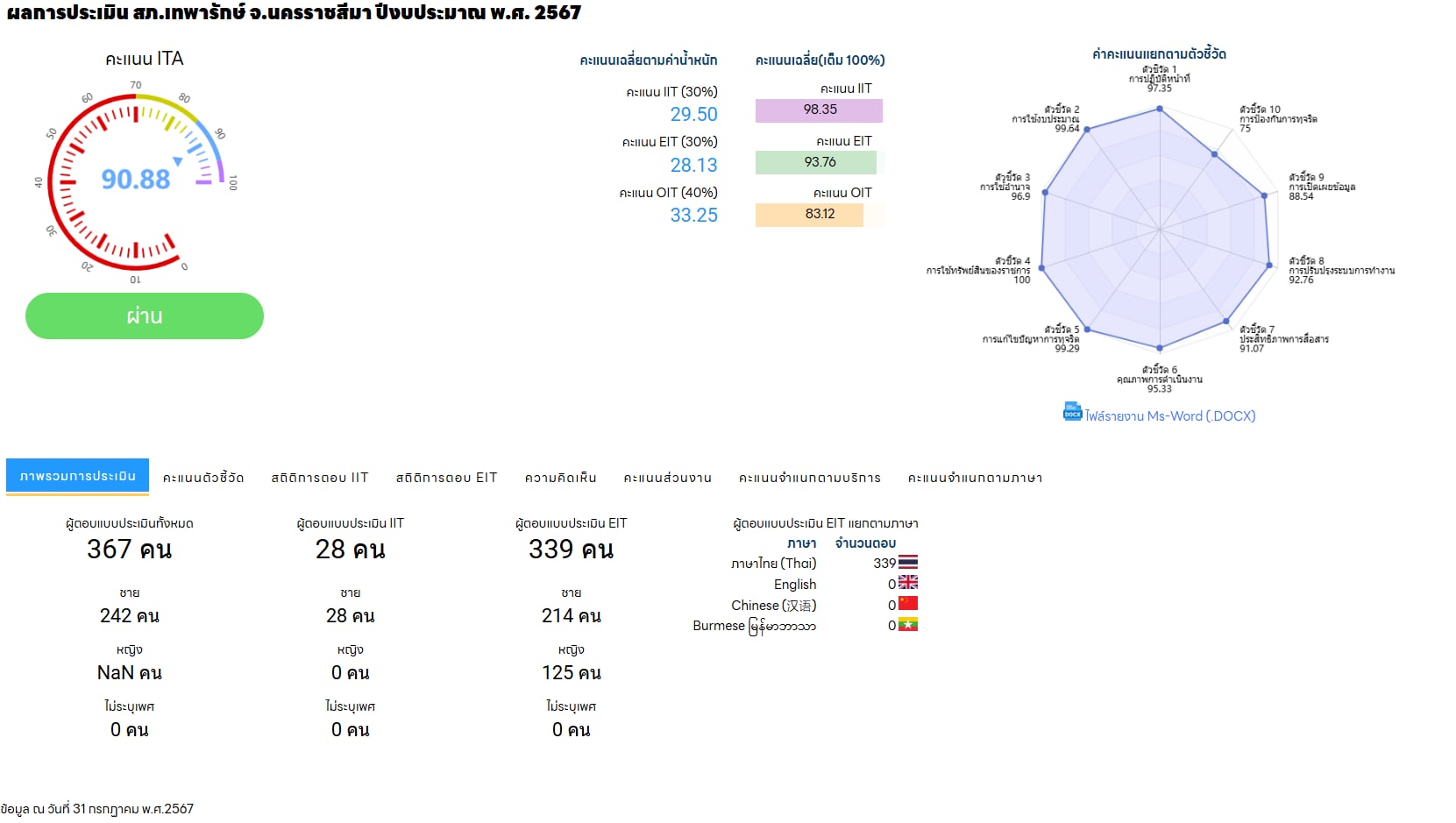The image size is (1456, 823).
Task: Click the orange OIT 83.12 score bar
Action: (x=809, y=214)
